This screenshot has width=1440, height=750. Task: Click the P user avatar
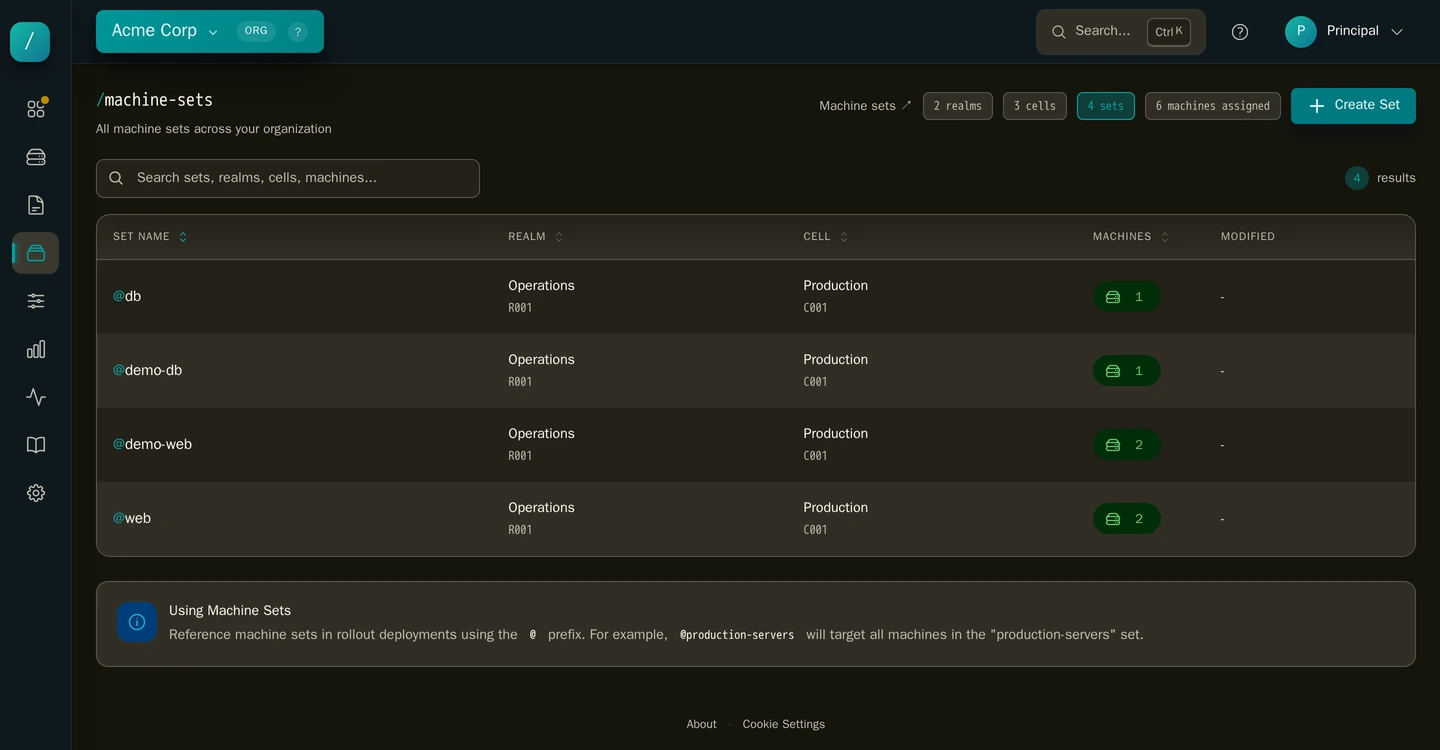click(1301, 32)
